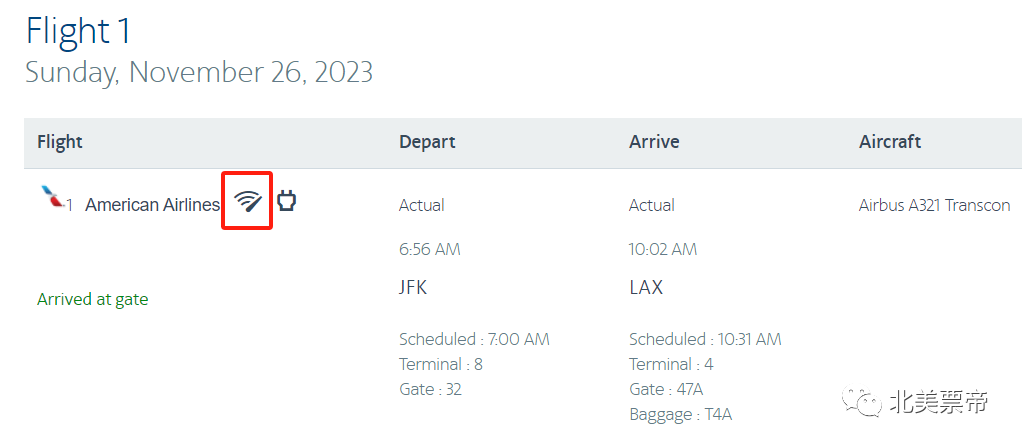Click the power outlet plug icon

(287, 201)
